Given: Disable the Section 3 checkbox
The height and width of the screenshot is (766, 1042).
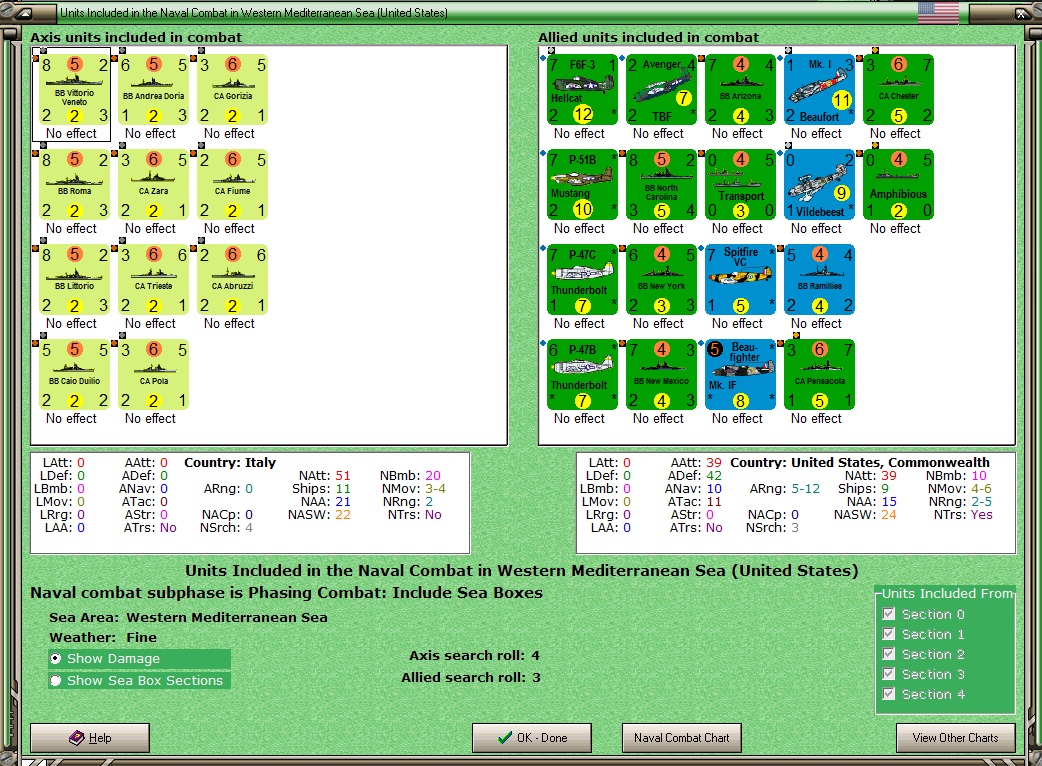Looking at the screenshot, I should coord(888,674).
